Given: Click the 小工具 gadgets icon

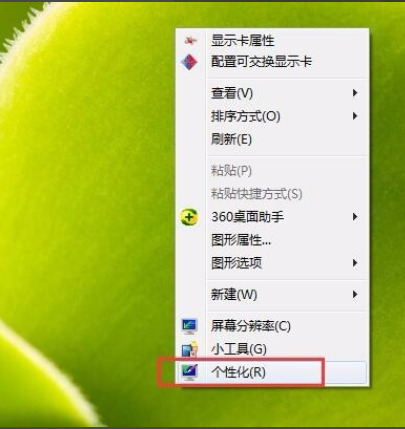Looking at the screenshot, I should 189,349.
